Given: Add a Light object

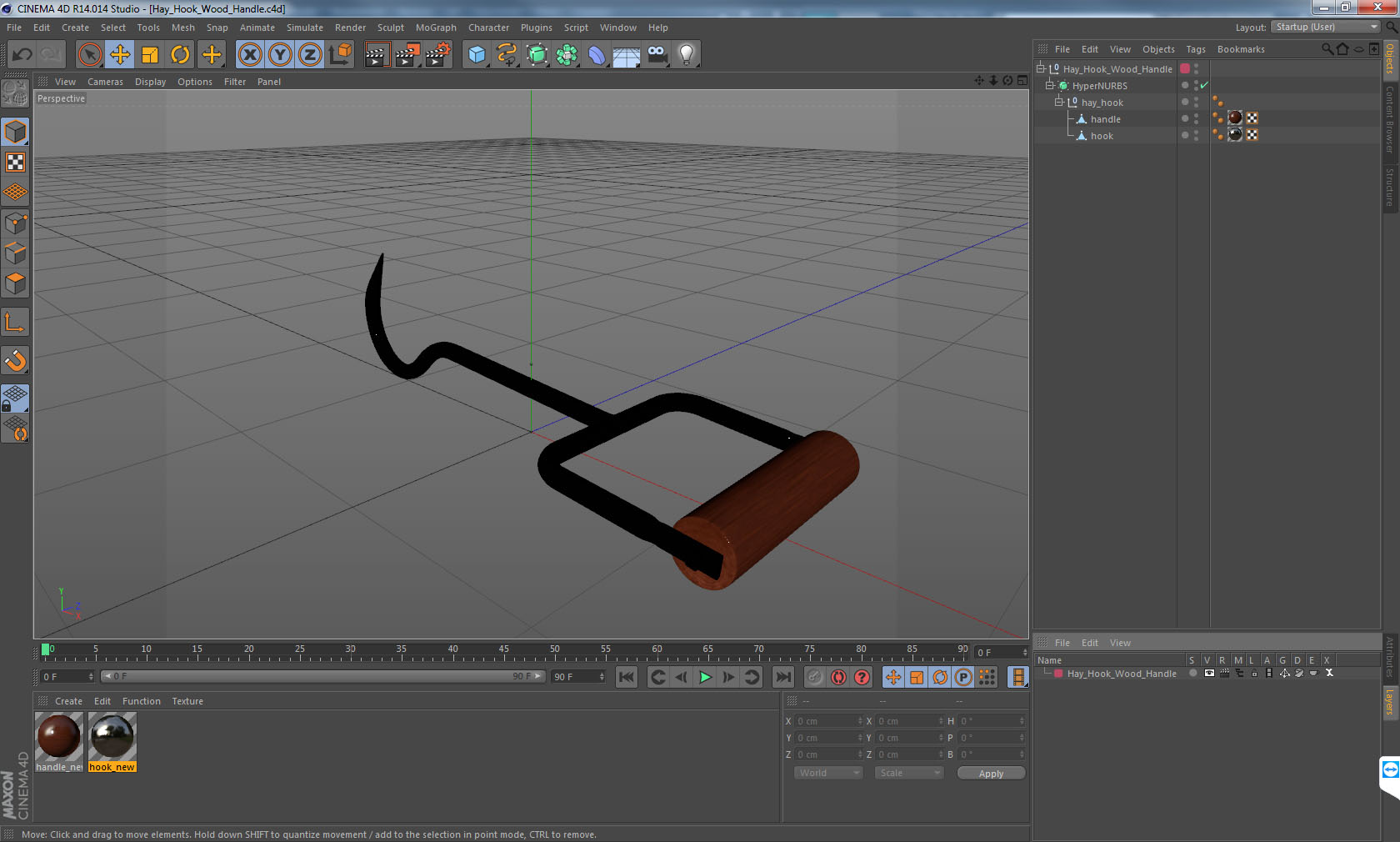Looking at the screenshot, I should (x=687, y=55).
